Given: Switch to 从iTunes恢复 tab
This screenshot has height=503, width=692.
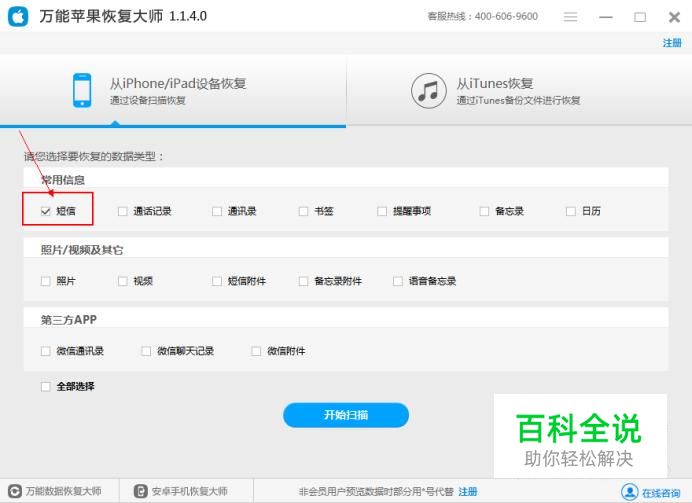Looking at the screenshot, I should tap(519, 90).
